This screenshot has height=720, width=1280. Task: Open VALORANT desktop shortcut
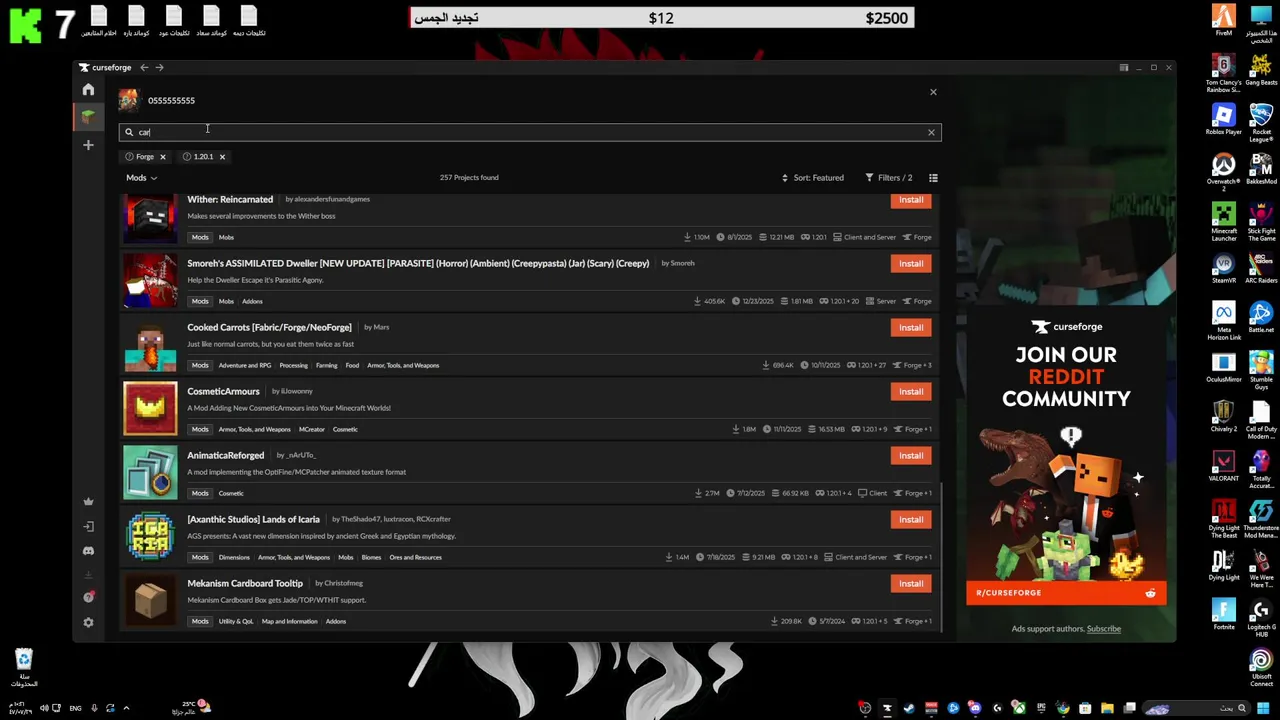1224,466
